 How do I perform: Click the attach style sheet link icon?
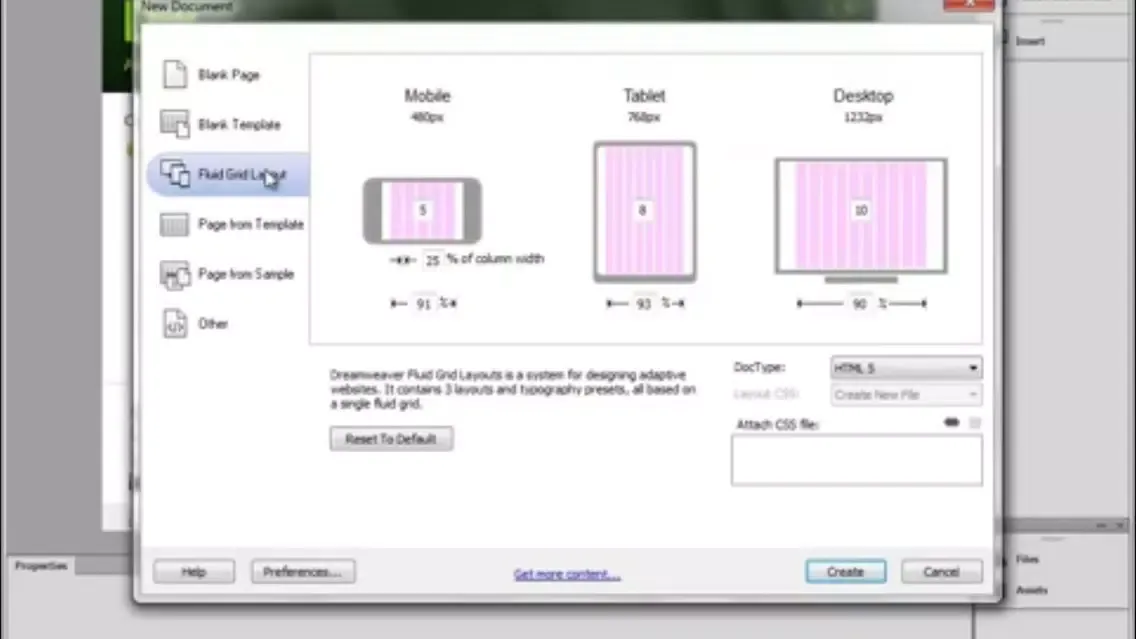(951, 422)
